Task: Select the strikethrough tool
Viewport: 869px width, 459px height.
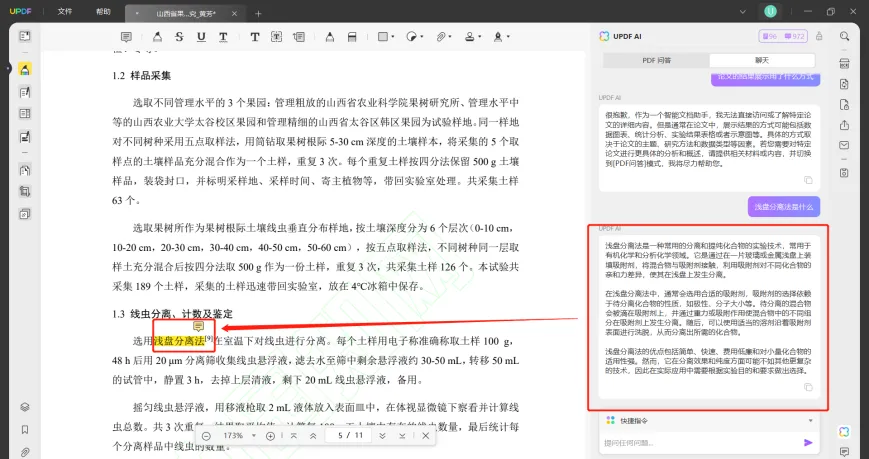Action: 179,37
